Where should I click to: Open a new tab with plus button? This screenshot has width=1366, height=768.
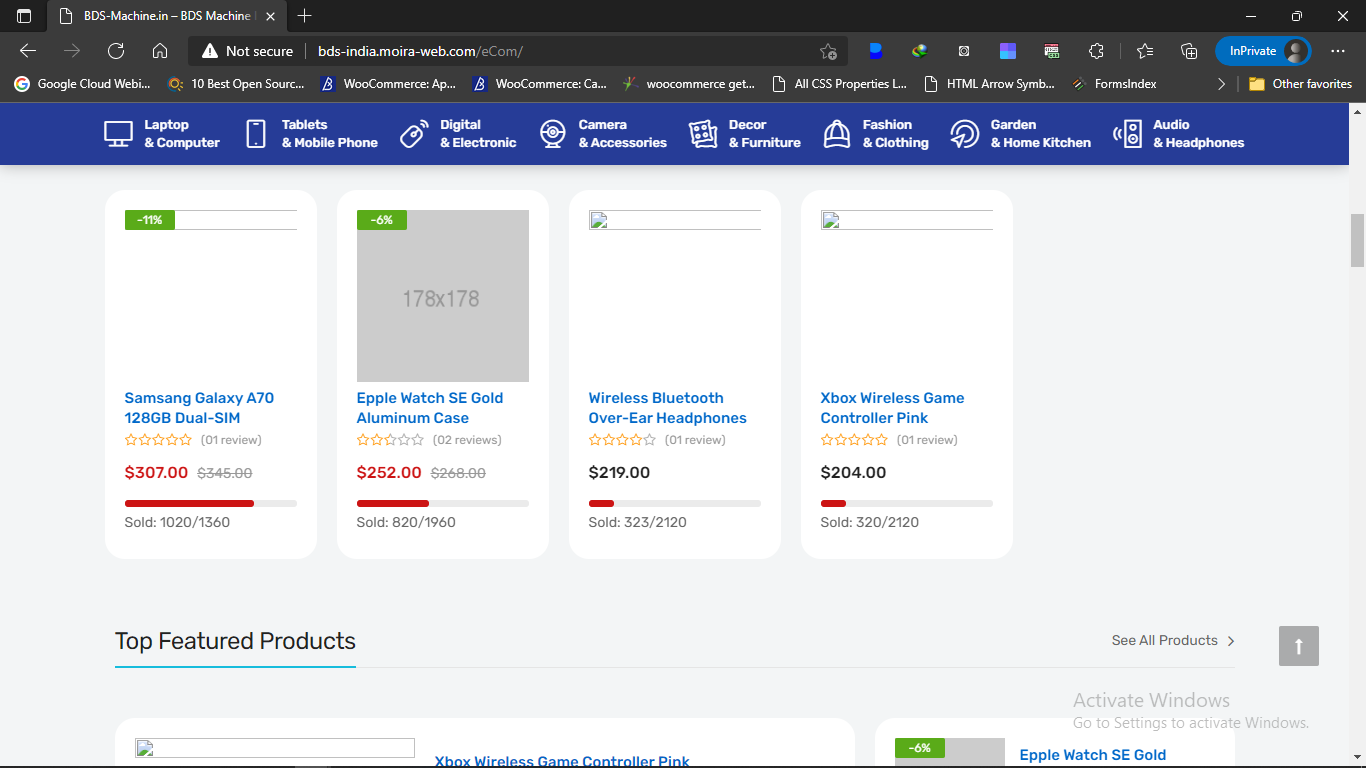point(305,16)
